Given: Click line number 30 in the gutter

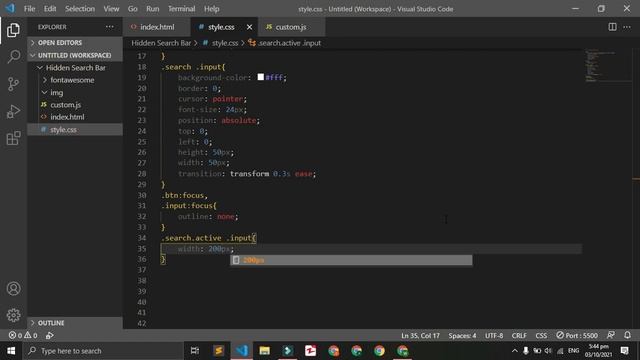Looking at the screenshot, I should (142, 195).
